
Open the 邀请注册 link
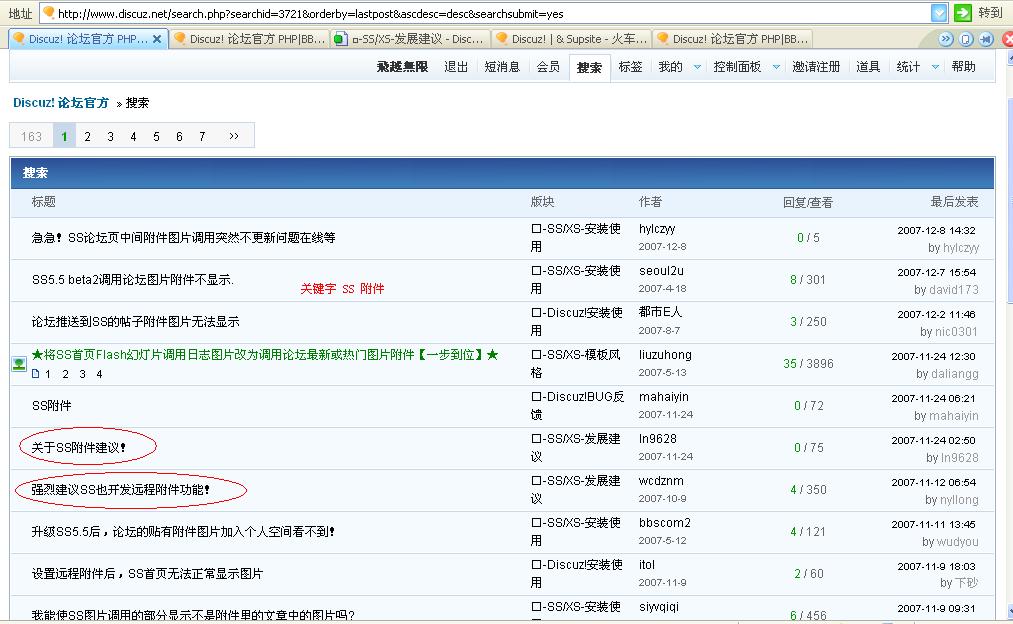(x=816, y=67)
